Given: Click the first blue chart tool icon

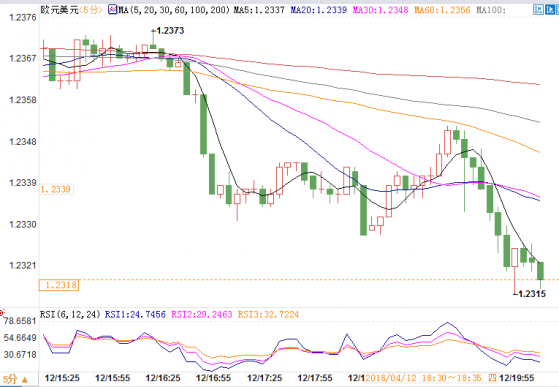Looking at the screenshot, I should (x=538, y=10).
